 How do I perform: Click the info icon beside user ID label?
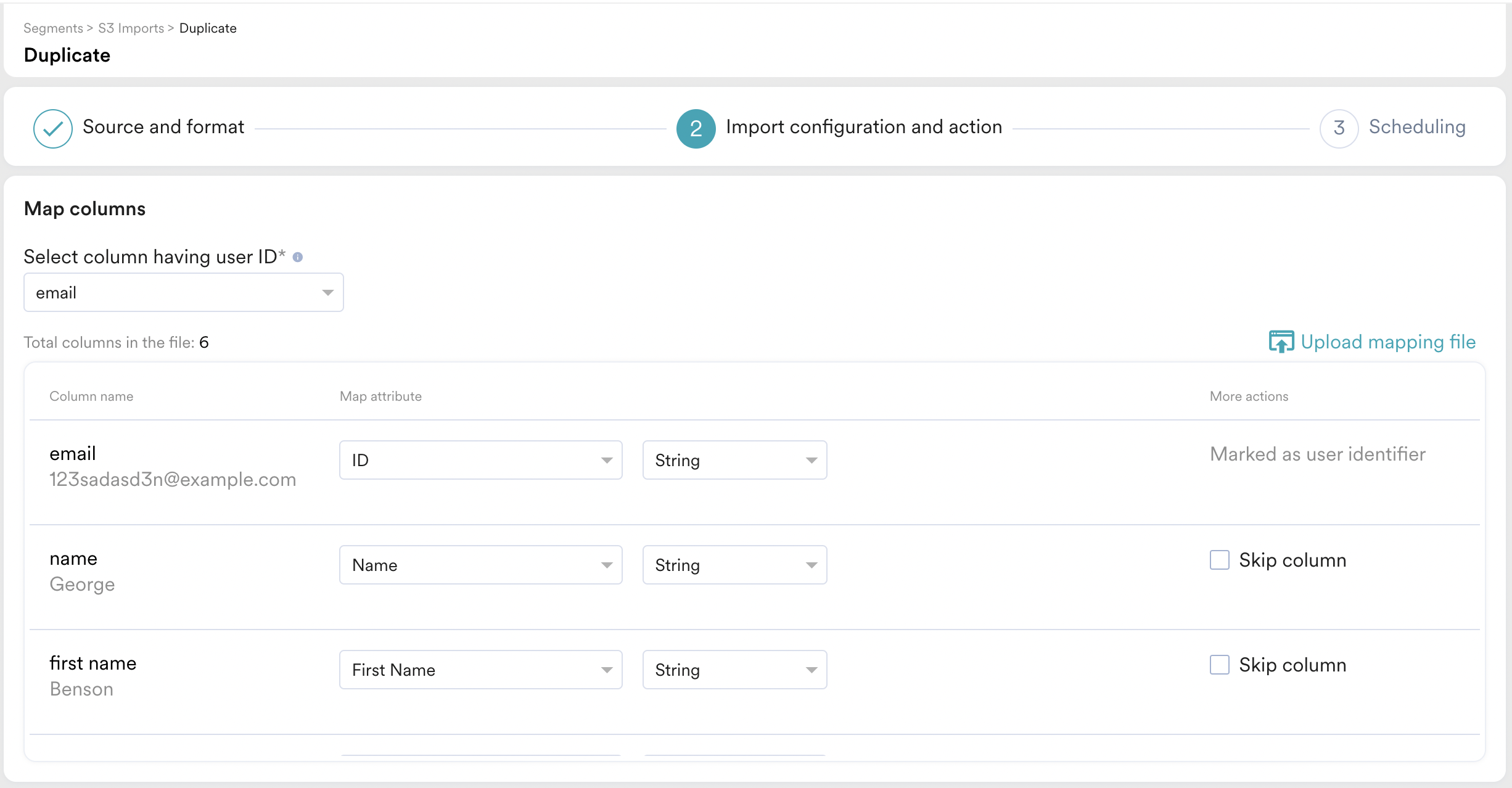point(297,257)
